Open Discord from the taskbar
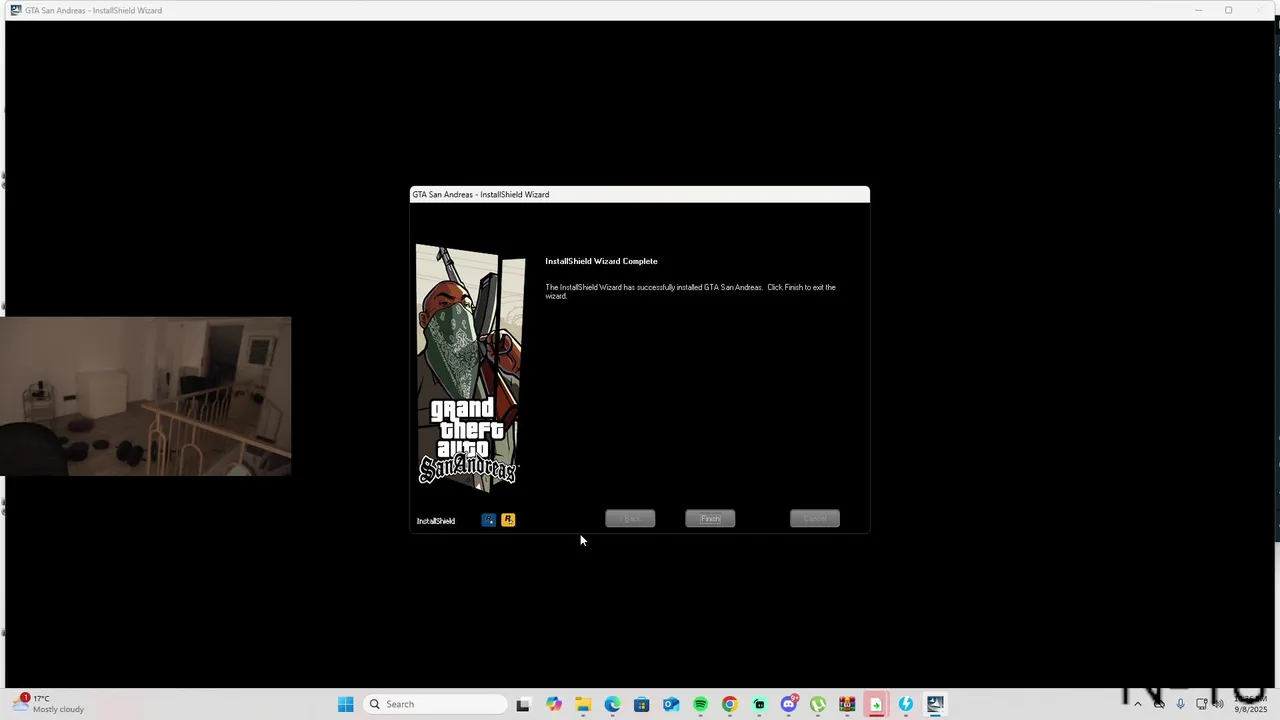Viewport: 1280px width, 720px height. (788, 704)
